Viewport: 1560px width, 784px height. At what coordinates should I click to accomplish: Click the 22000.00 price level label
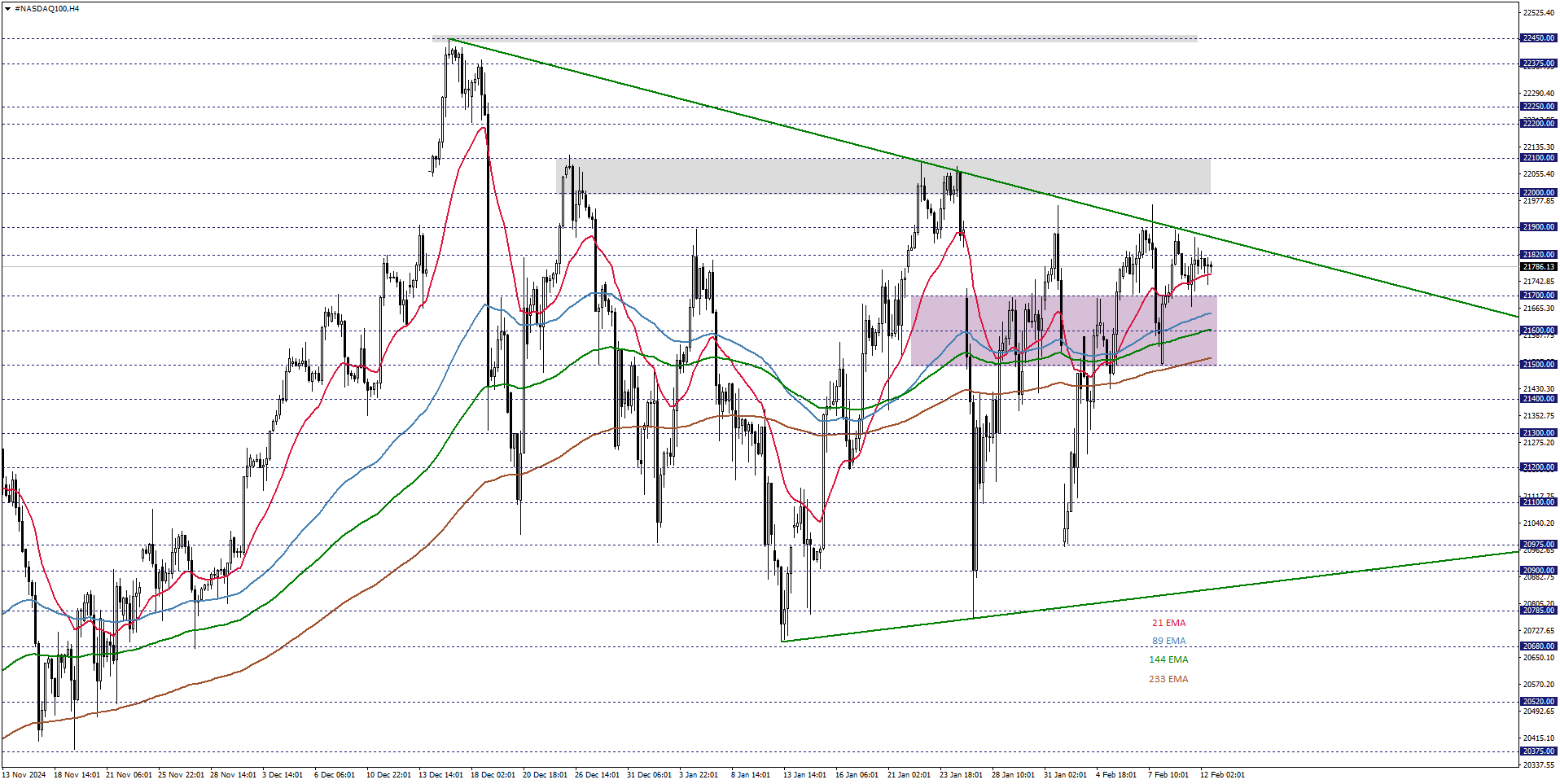(x=1539, y=193)
